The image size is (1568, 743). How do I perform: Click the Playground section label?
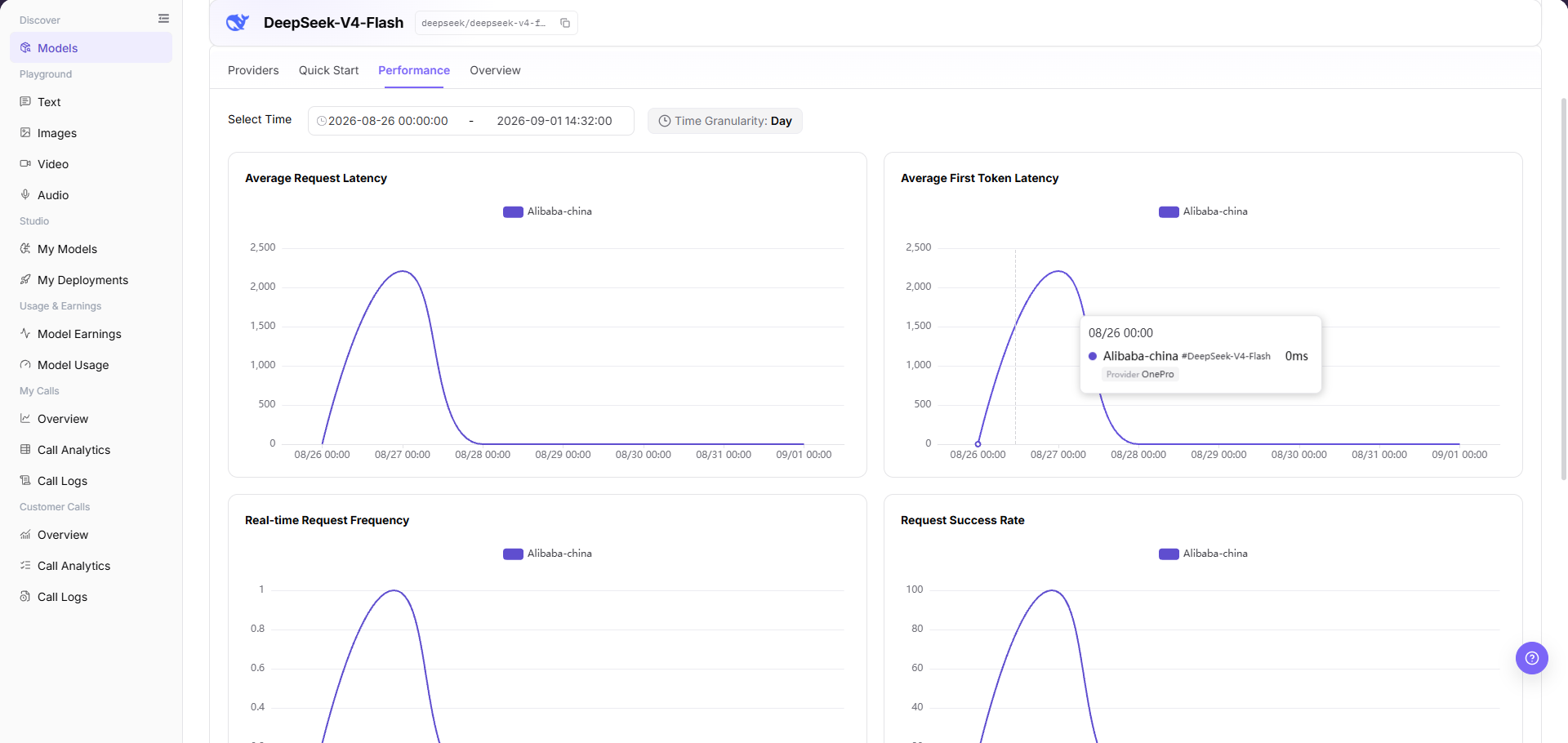46,74
